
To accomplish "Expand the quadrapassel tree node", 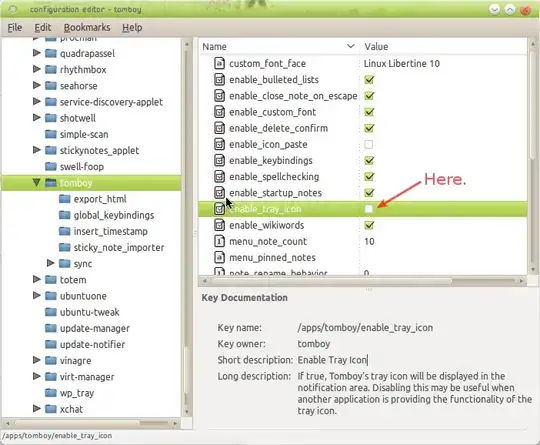I will click(x=37, y=53).
